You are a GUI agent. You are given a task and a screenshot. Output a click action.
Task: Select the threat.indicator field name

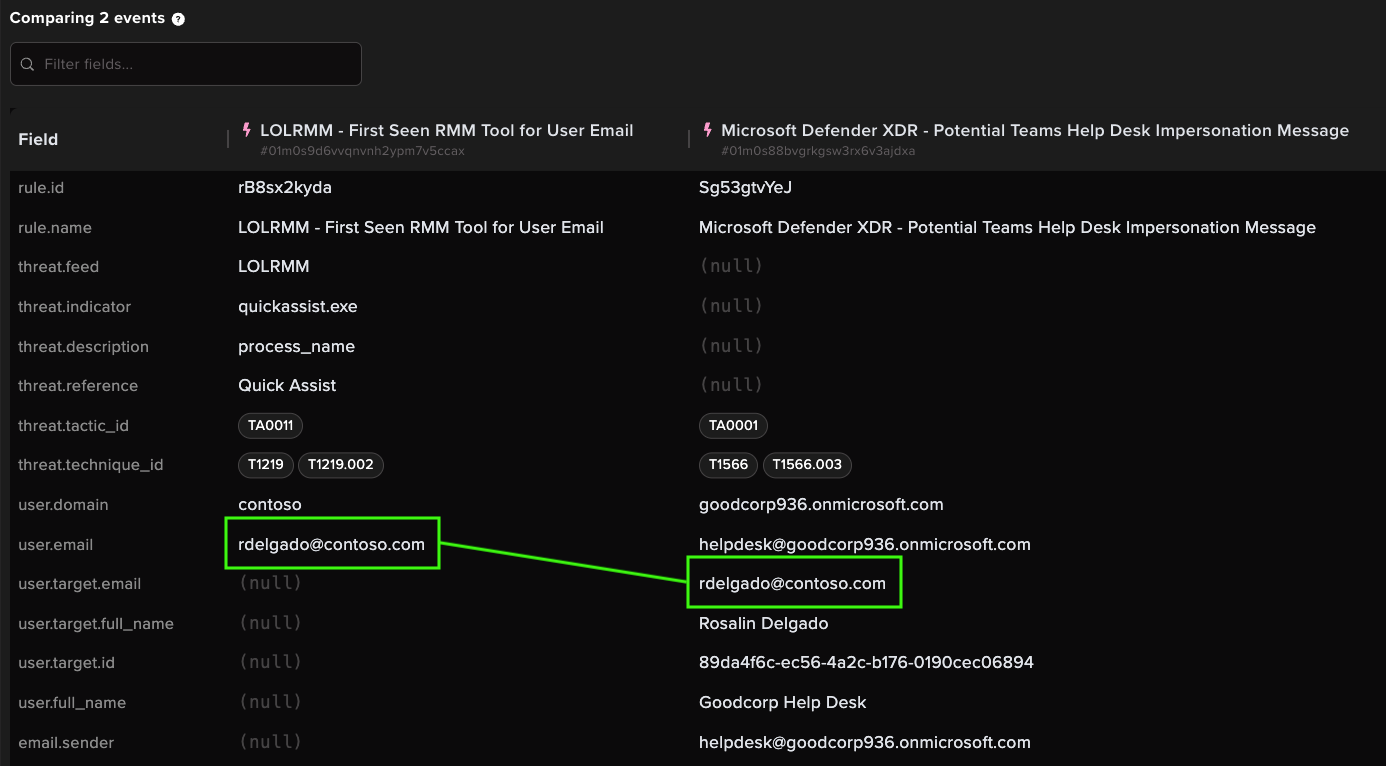pyautogui.click(x=75, y=307)
